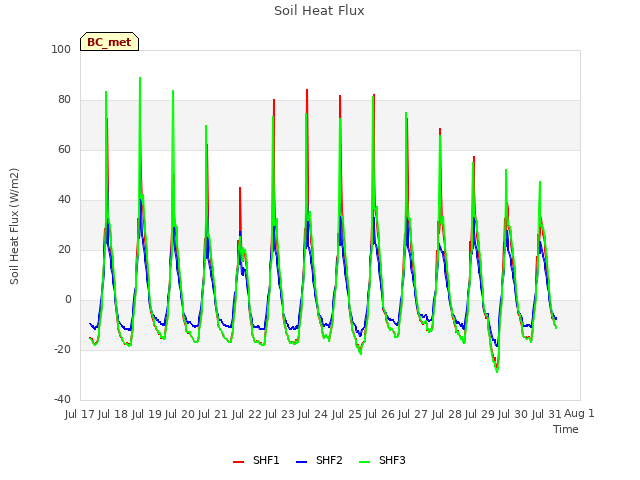Click the Jul 29 x-axis tick label
640x480 pixels.
tap(480, 414)
